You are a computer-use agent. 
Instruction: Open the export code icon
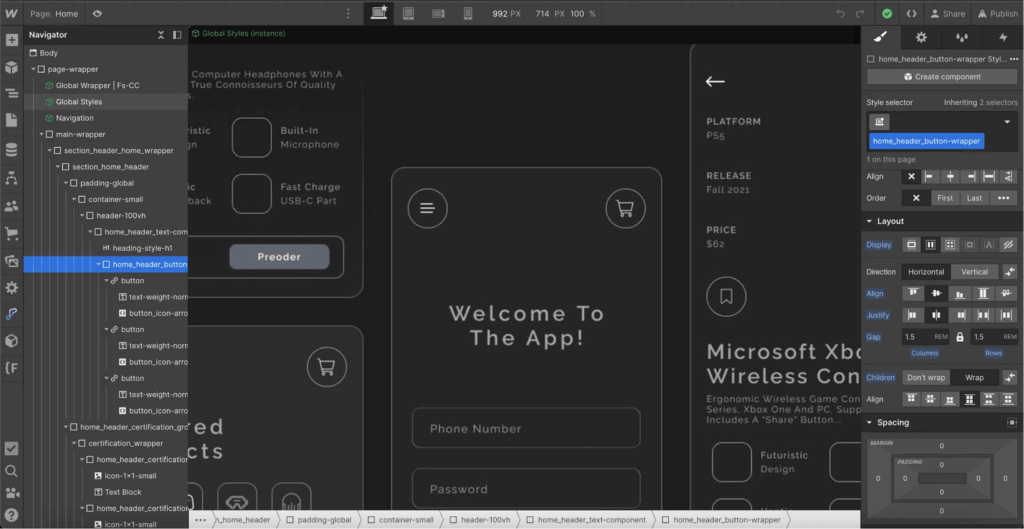click(x=911, y=13)
